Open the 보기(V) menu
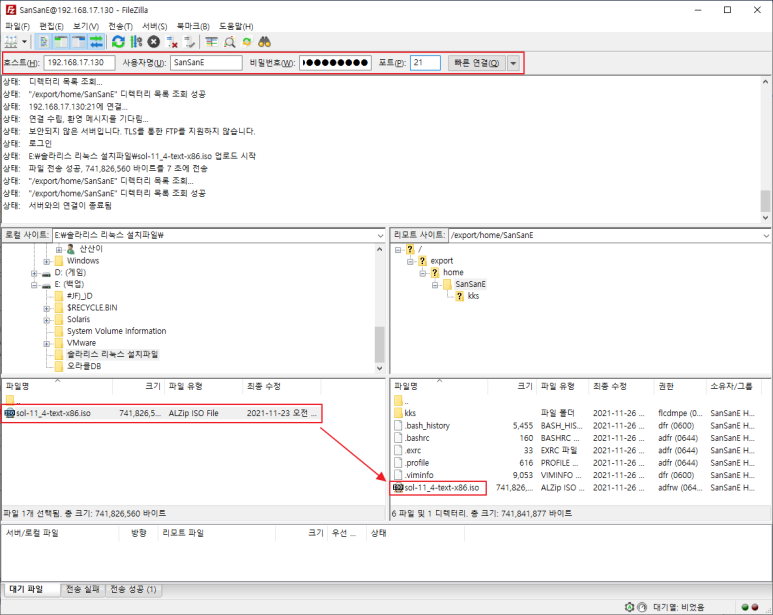 tap(86, 26)
